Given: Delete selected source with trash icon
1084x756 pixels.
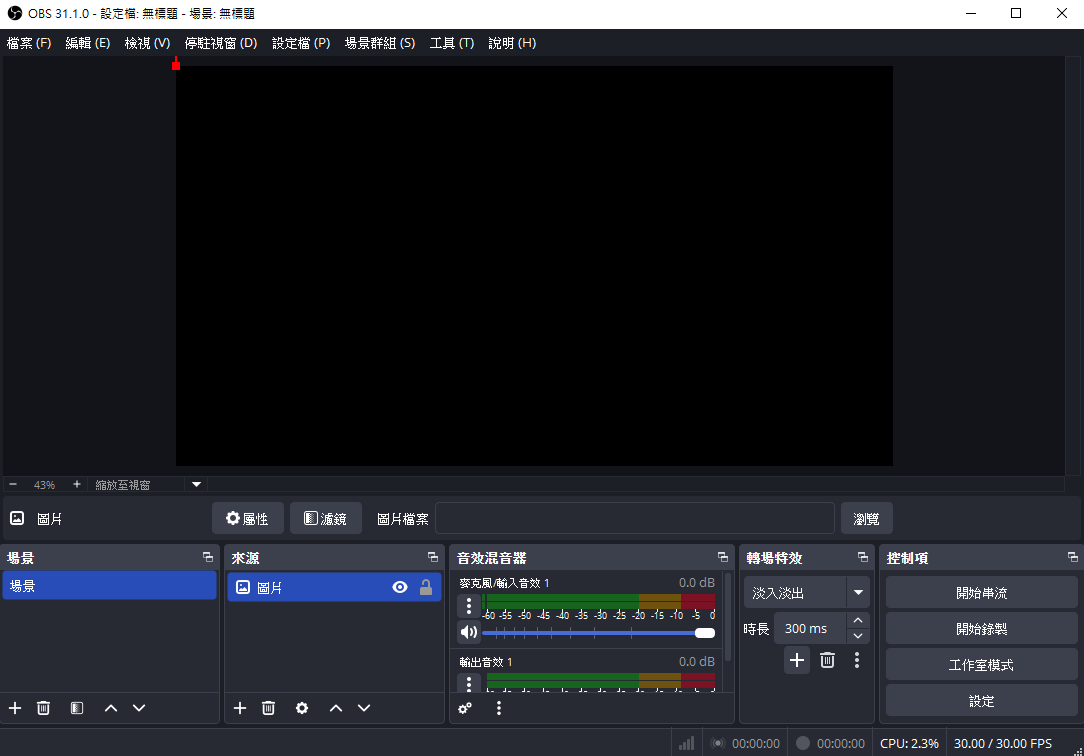Looking at the screenshot, I should [268, 708].
